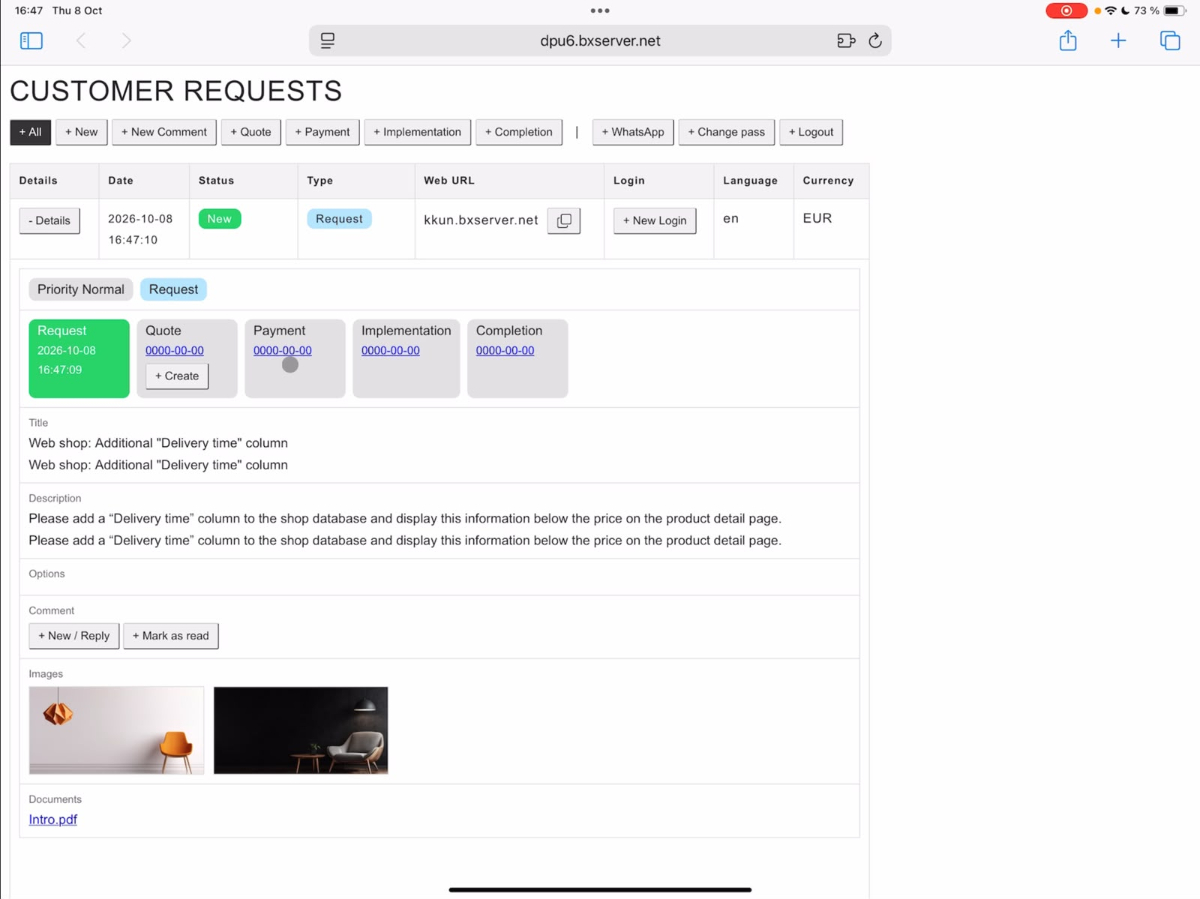The image size is (1200, 899).
Task: Open Safari sidebar panel icon
Action: tap(31, 41)
